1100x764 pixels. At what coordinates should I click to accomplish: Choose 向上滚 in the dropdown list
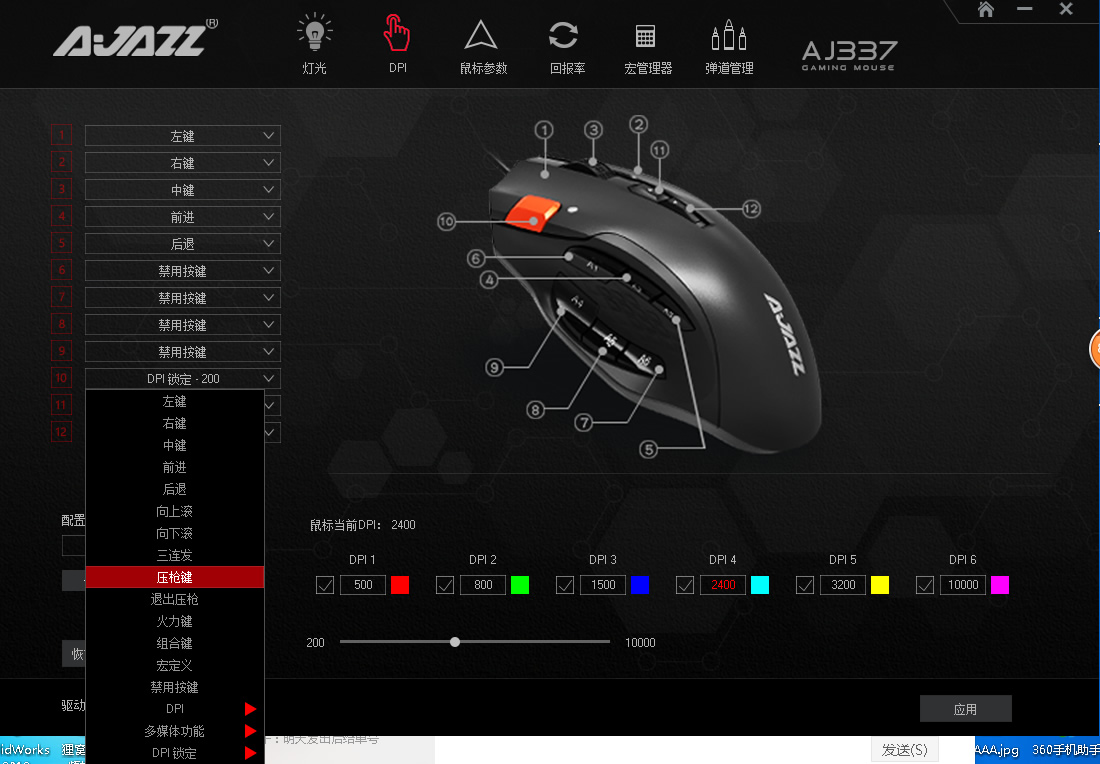175,511
